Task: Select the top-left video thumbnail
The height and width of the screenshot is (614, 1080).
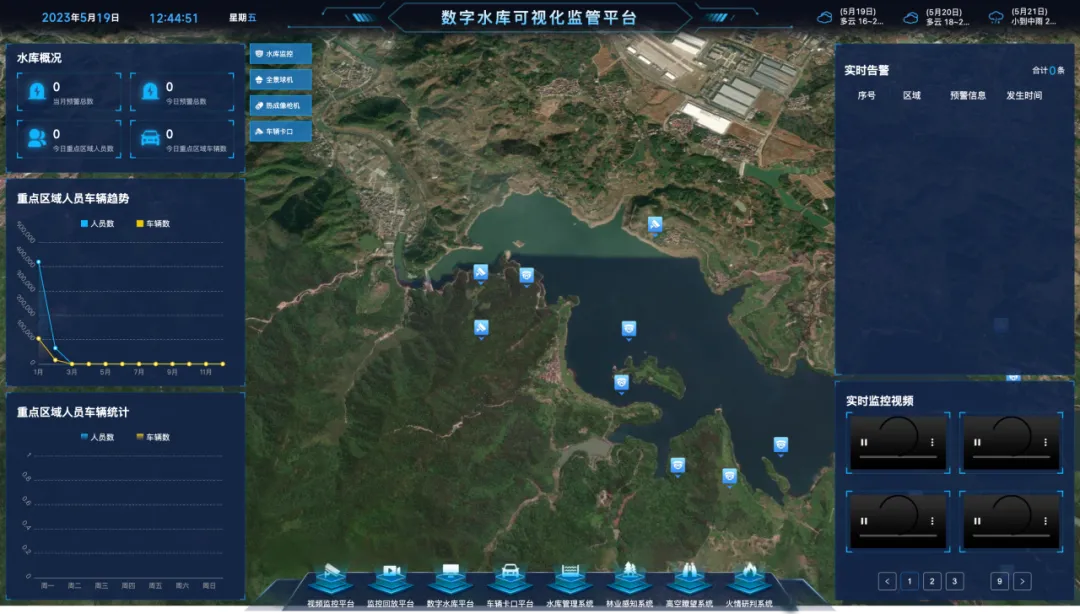Action: pyautogui.click(x=898, y=442)
